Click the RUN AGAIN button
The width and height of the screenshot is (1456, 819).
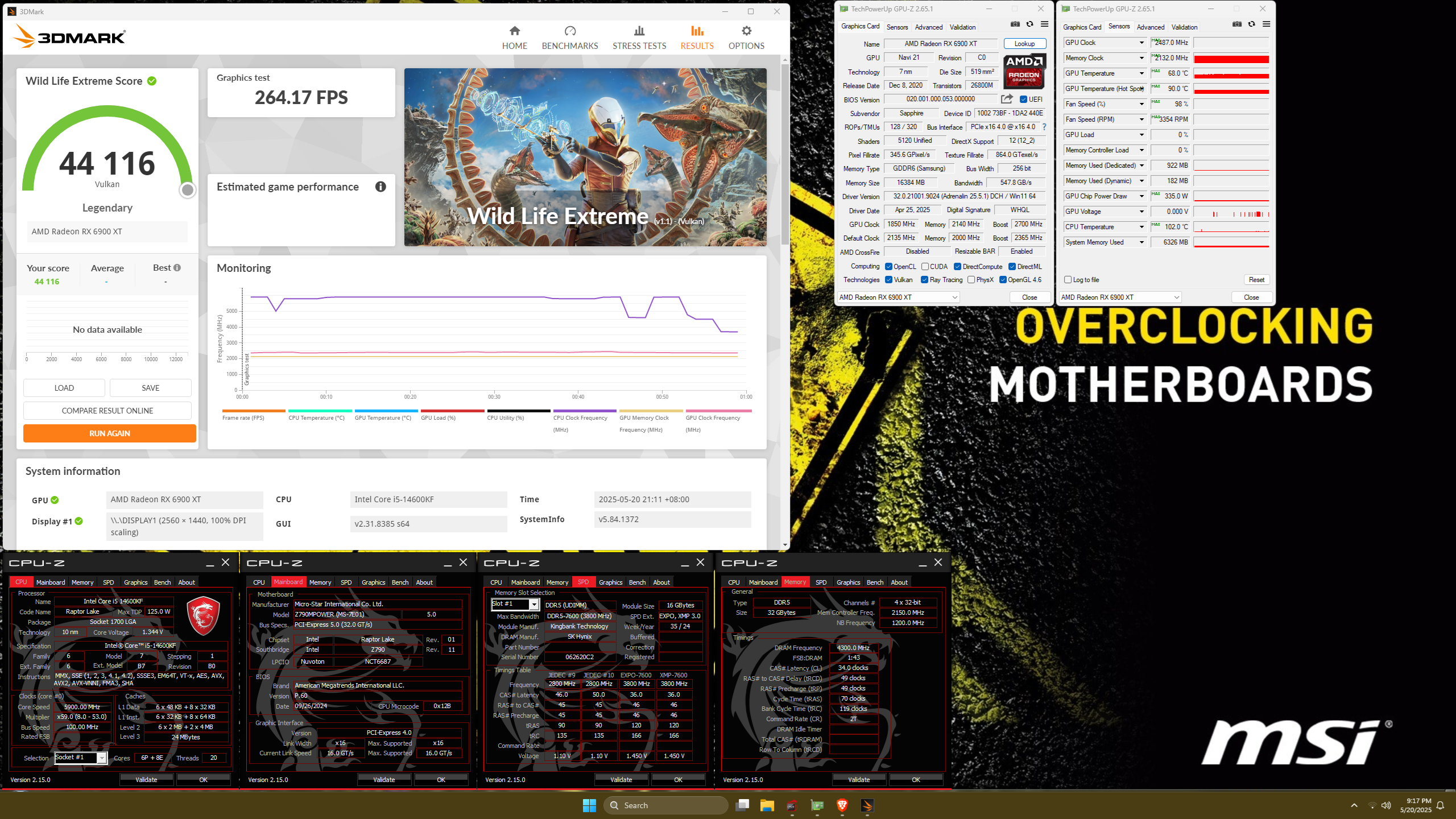(x=109, y=433)
